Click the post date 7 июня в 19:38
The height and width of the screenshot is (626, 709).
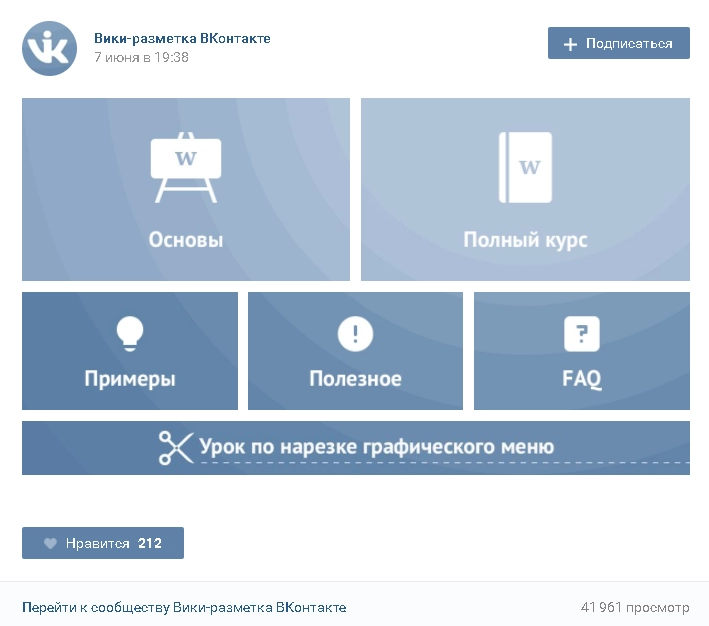click(141, 57)
